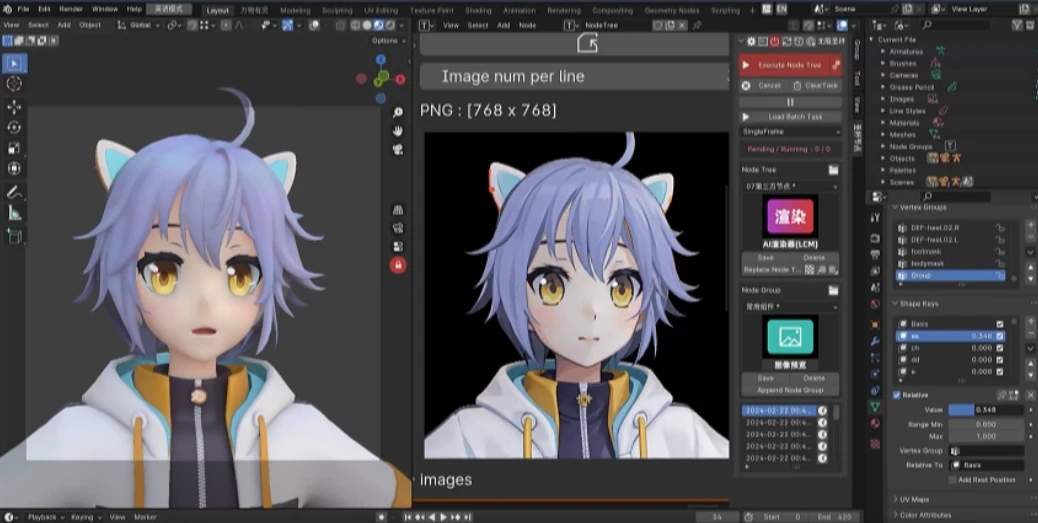The width and height of the screenshot is (1038, 523).
Task: Open the Node Tree folder icon
Action: [833, 170]
